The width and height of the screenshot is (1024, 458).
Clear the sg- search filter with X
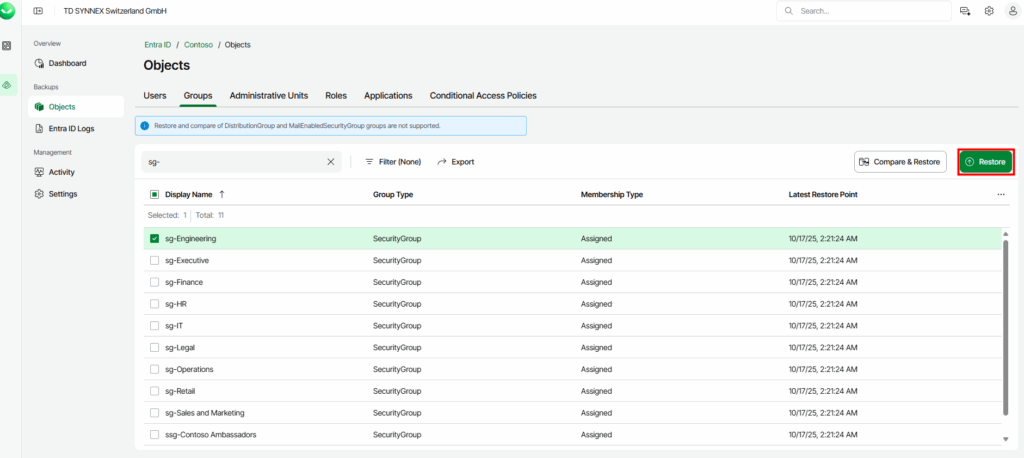pyautogui.click(x=331, y=161)
